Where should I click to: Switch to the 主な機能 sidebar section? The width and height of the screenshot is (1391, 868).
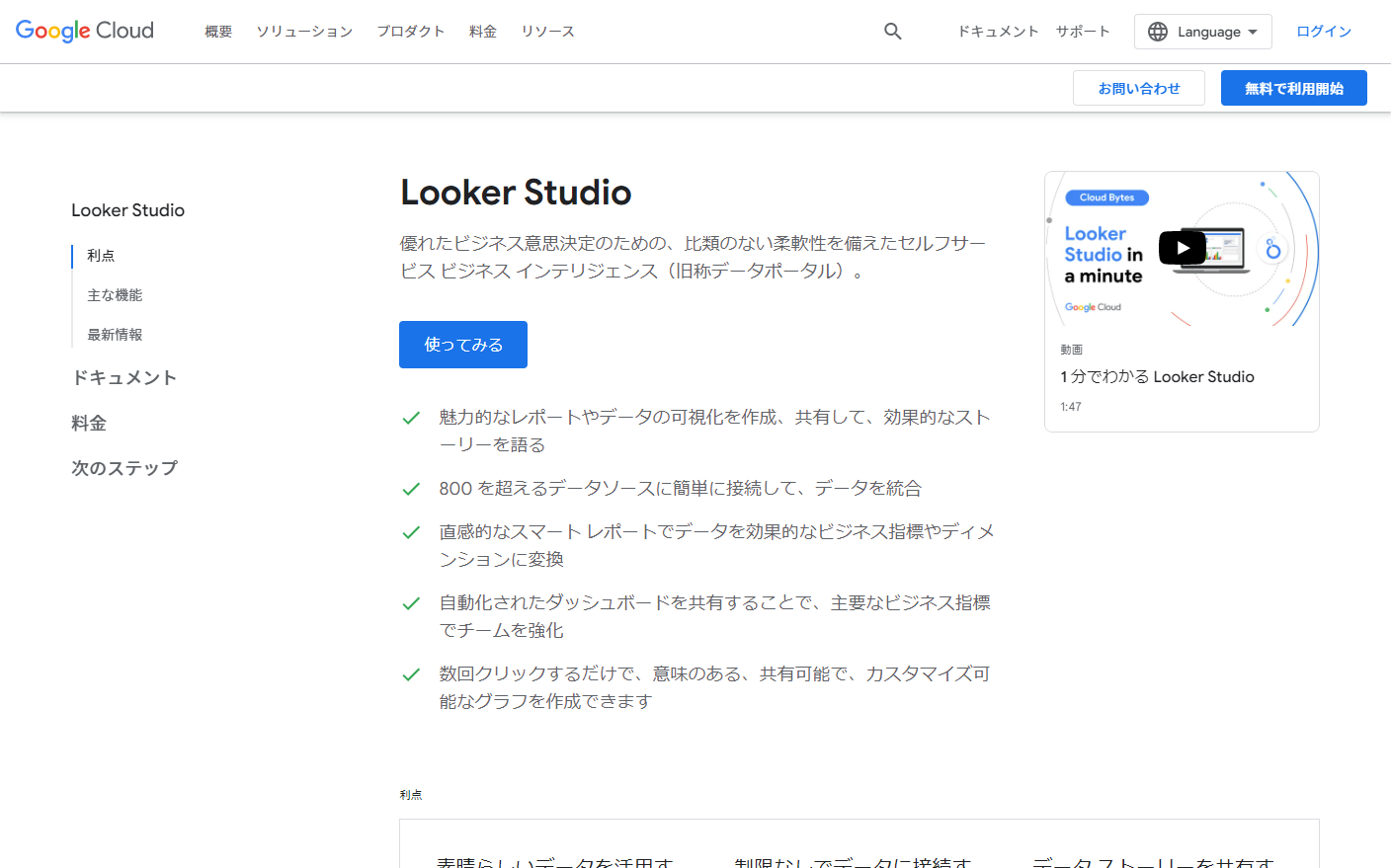pyautogui.click(x=115, y=294)
